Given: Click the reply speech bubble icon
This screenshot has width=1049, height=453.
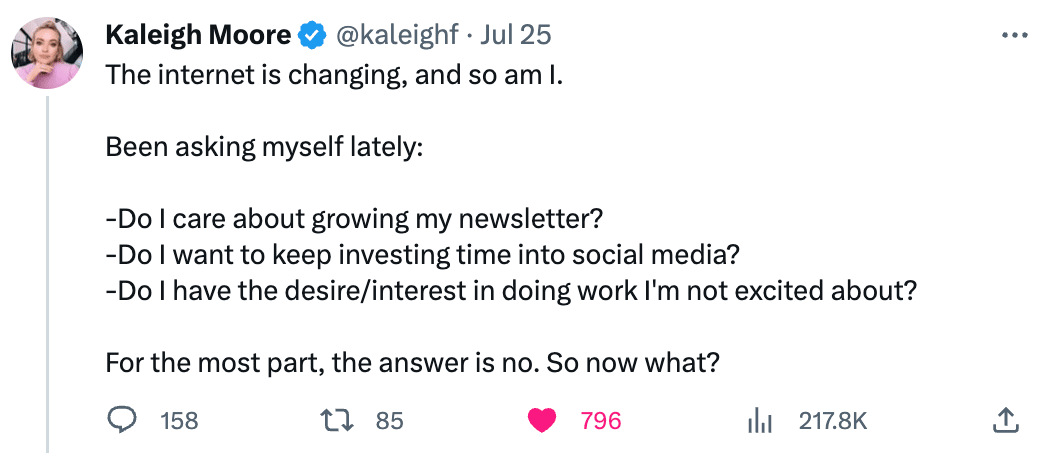Looking at the screenshot, I should click(122, 420).
